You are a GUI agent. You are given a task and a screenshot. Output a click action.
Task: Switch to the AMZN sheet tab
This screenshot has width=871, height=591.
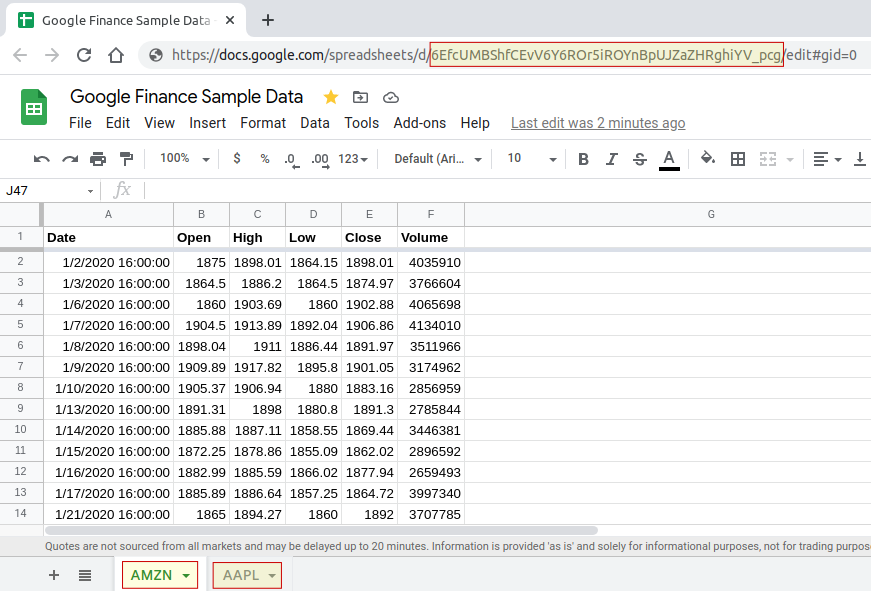(x=151, y=575)
